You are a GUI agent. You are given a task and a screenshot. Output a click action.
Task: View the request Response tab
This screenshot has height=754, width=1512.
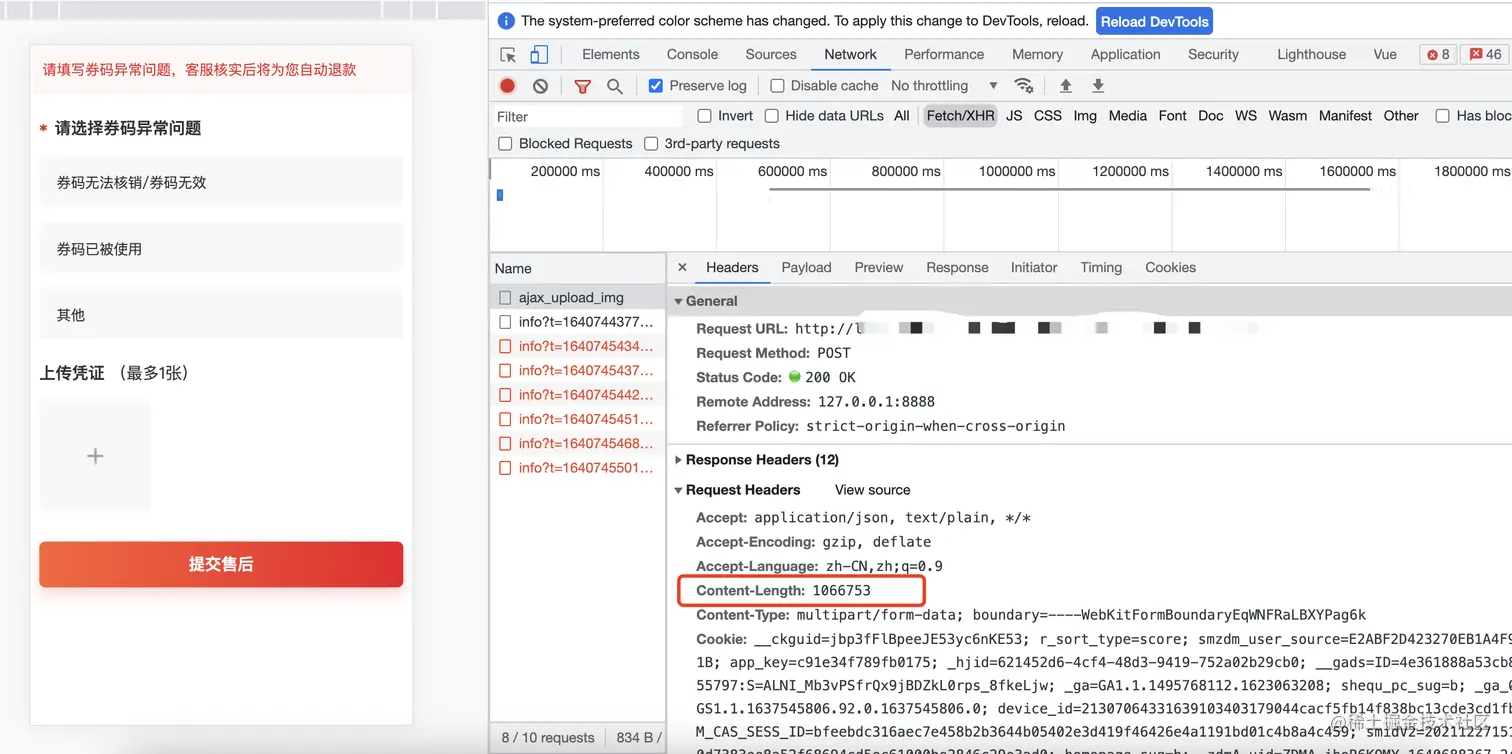957,267
